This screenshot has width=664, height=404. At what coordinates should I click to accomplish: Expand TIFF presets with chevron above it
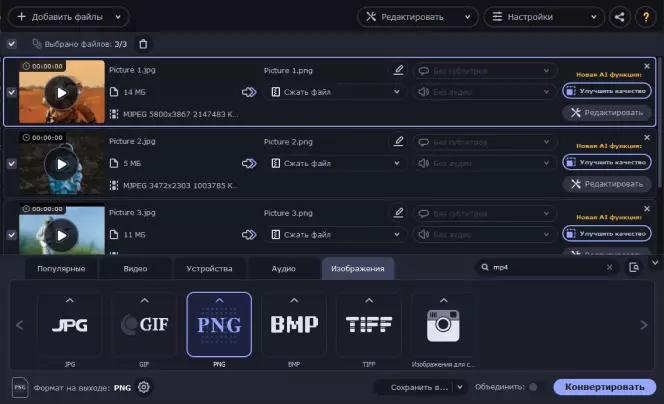pyautogui.click(x=369, y=300)
